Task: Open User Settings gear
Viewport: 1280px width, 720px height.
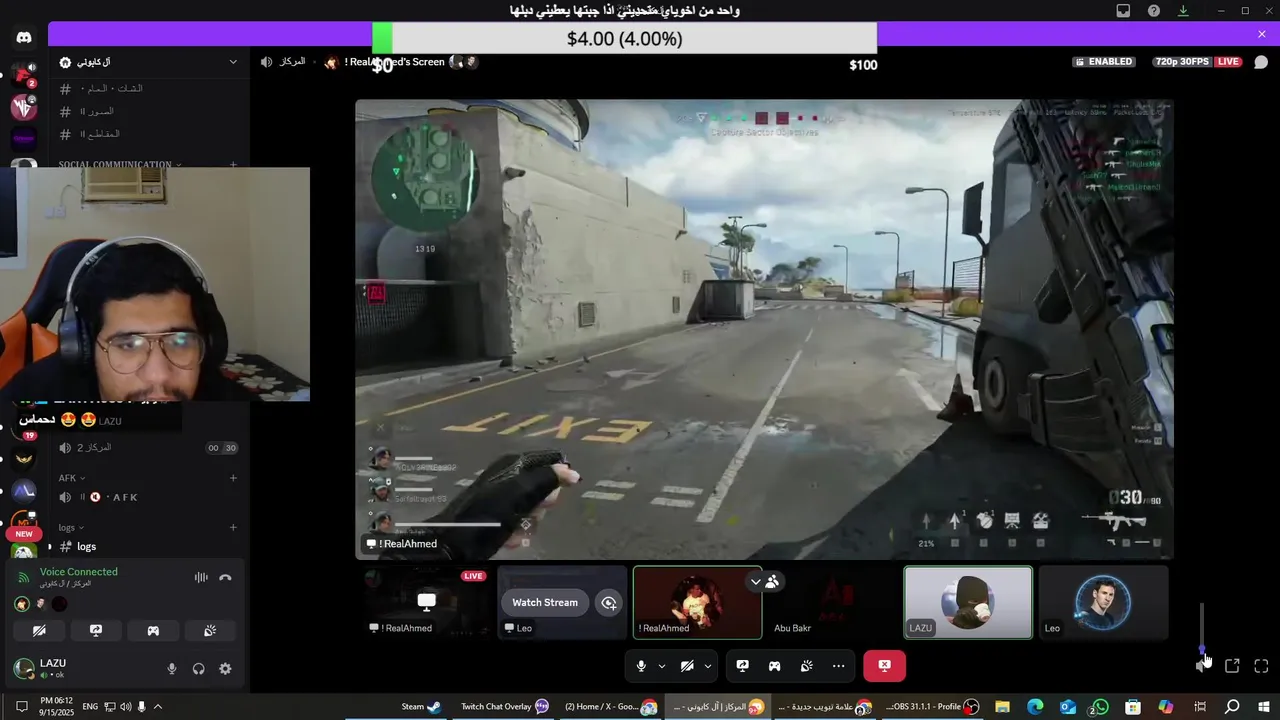Action: [x=225, y=669]
